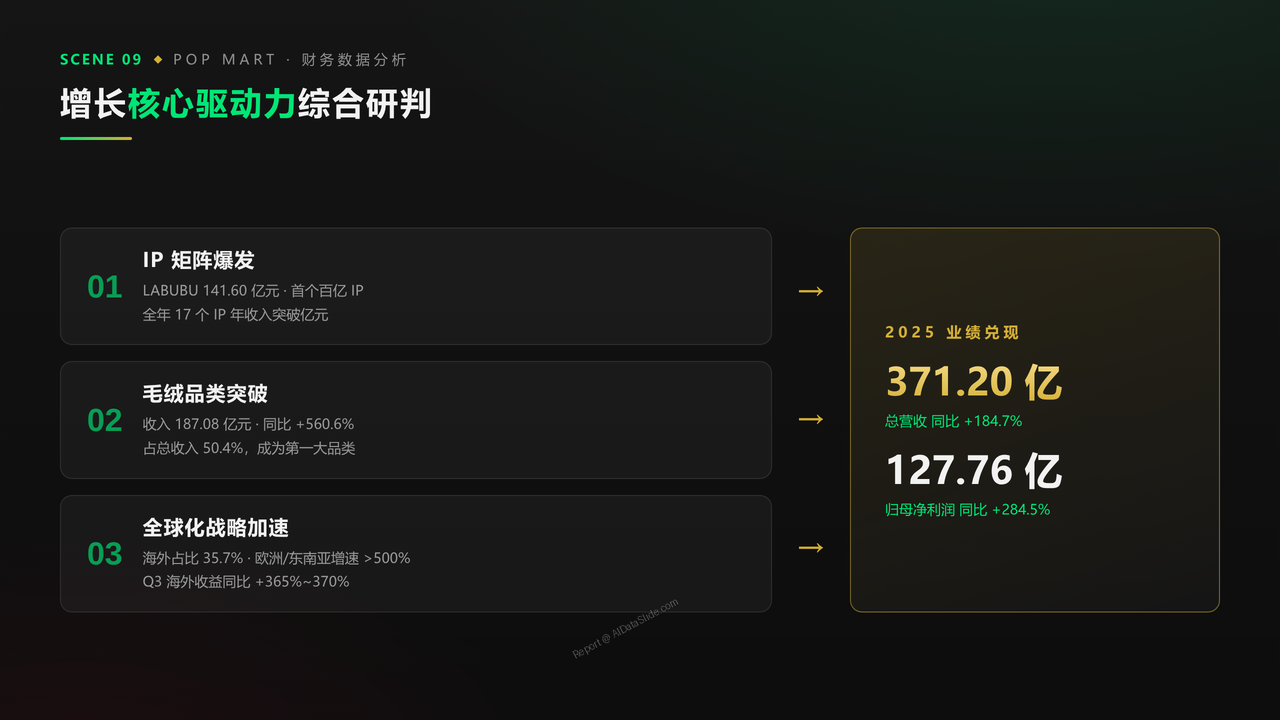Click the number '01' in the first card
This screenshot has height=720, width=1280.
[x=105, y=287]
